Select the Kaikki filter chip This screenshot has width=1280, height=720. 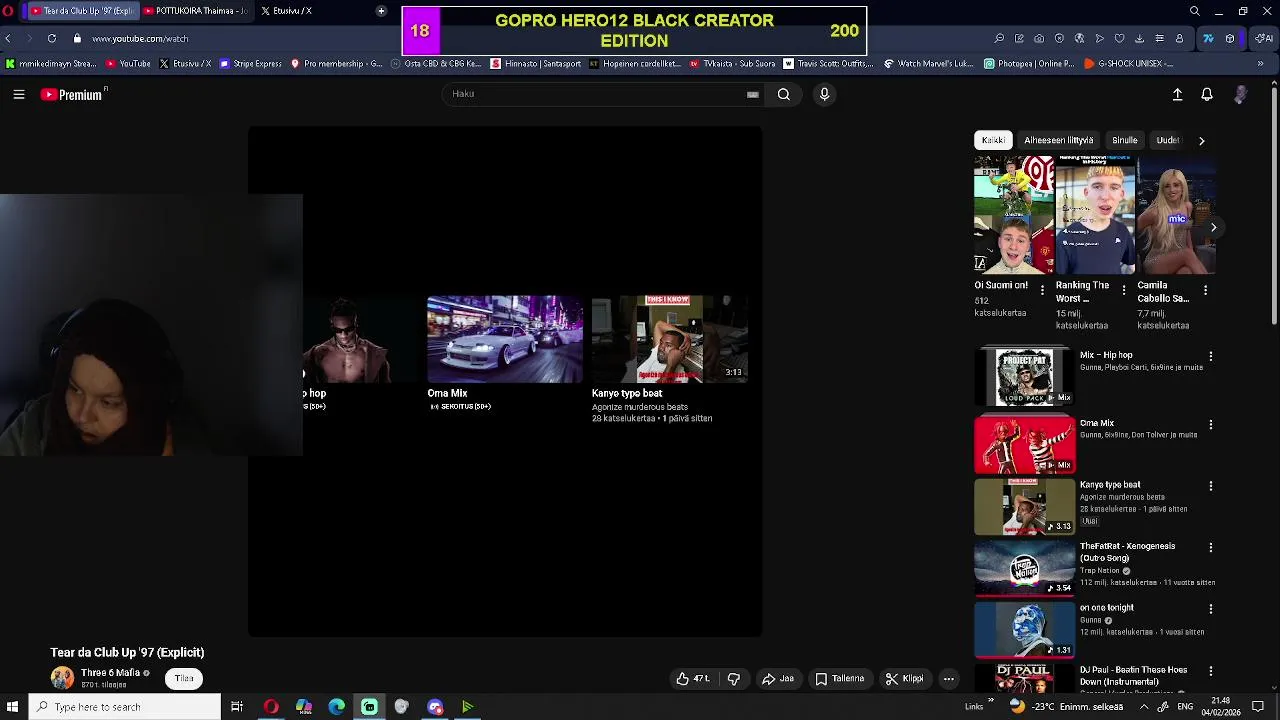pyautogui.click(x=993, y=140)
